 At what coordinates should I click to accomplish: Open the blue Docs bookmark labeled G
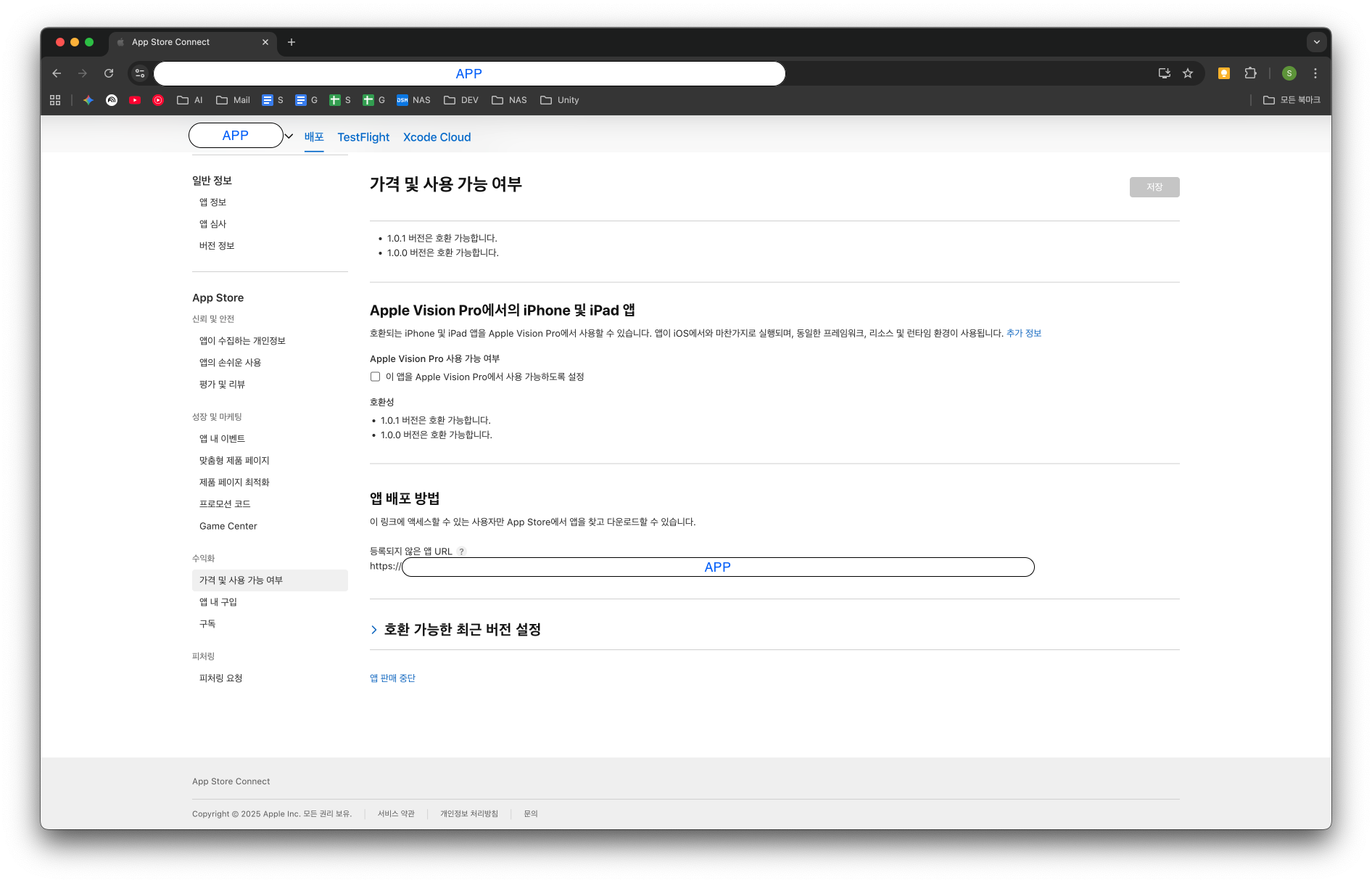(x=306, y=100)
